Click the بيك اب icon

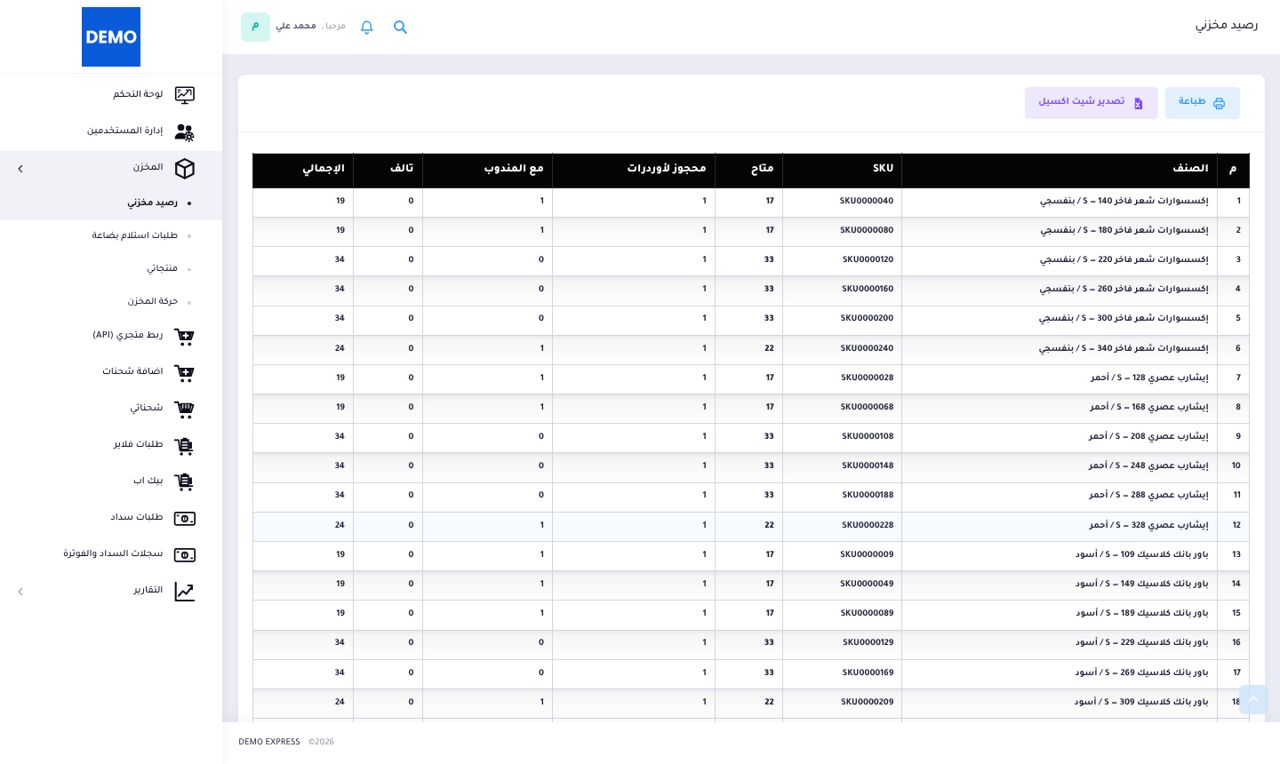click(184, 482)
